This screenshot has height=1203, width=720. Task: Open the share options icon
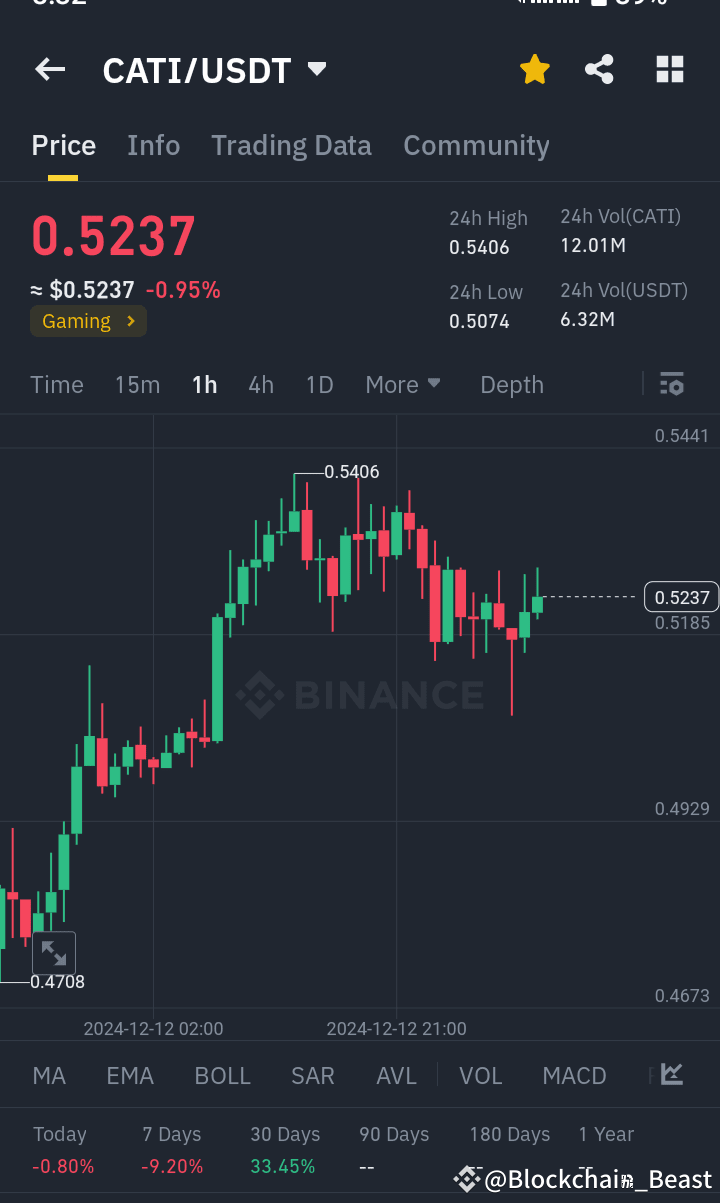pyautogui.click(x=599, y=69)
